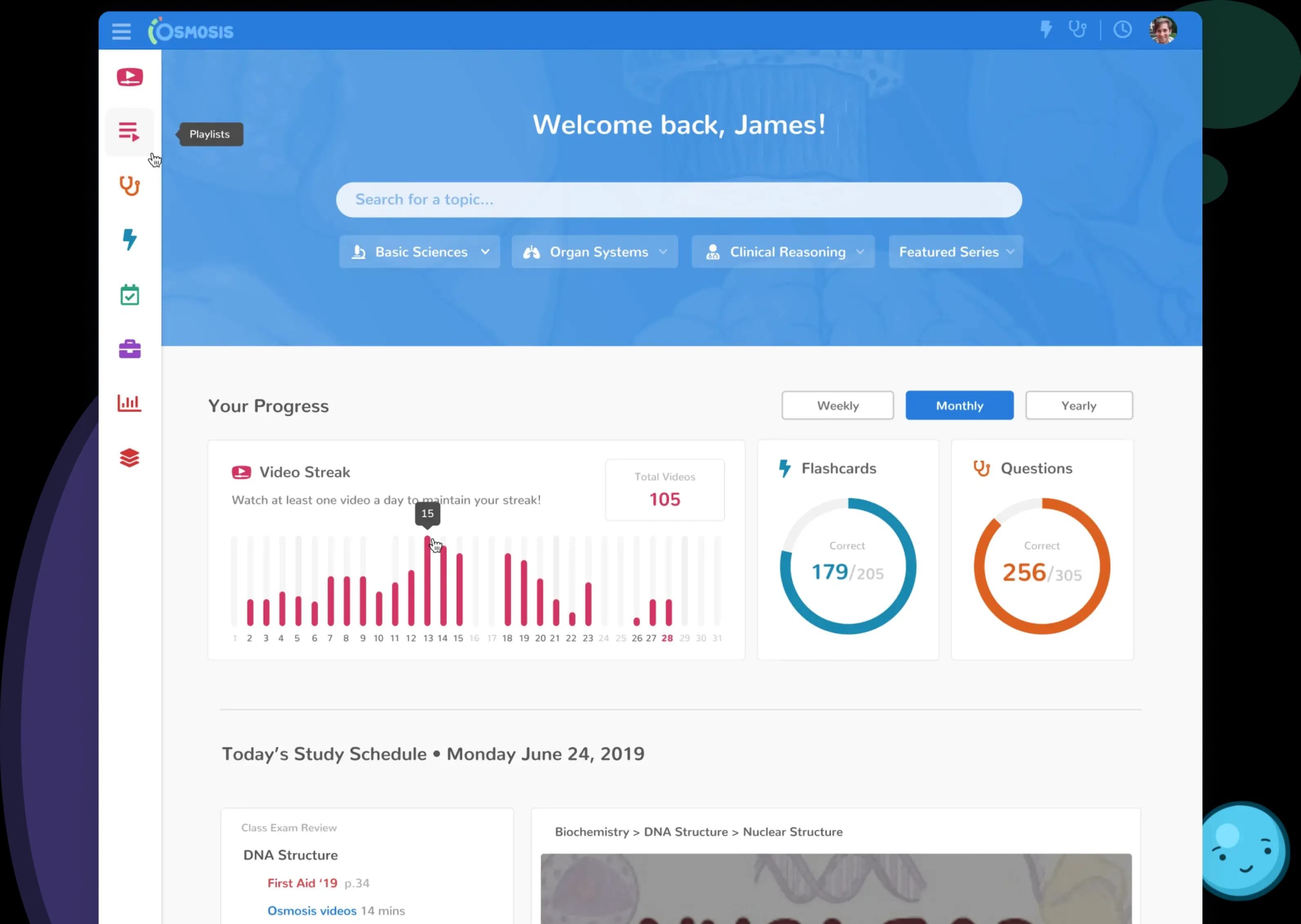Select the Playlists icon in the sidebar

(129, 131)
